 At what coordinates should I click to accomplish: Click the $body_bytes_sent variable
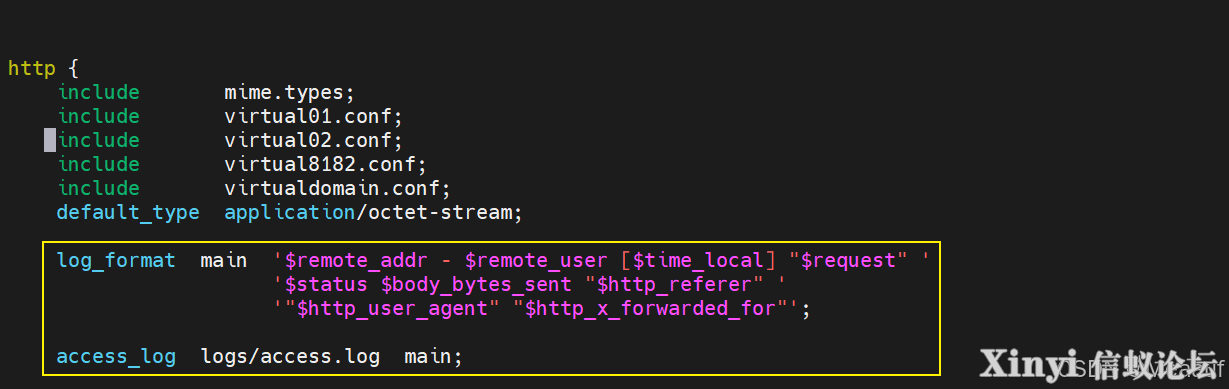pyautogui.click(x=477, y=285)
